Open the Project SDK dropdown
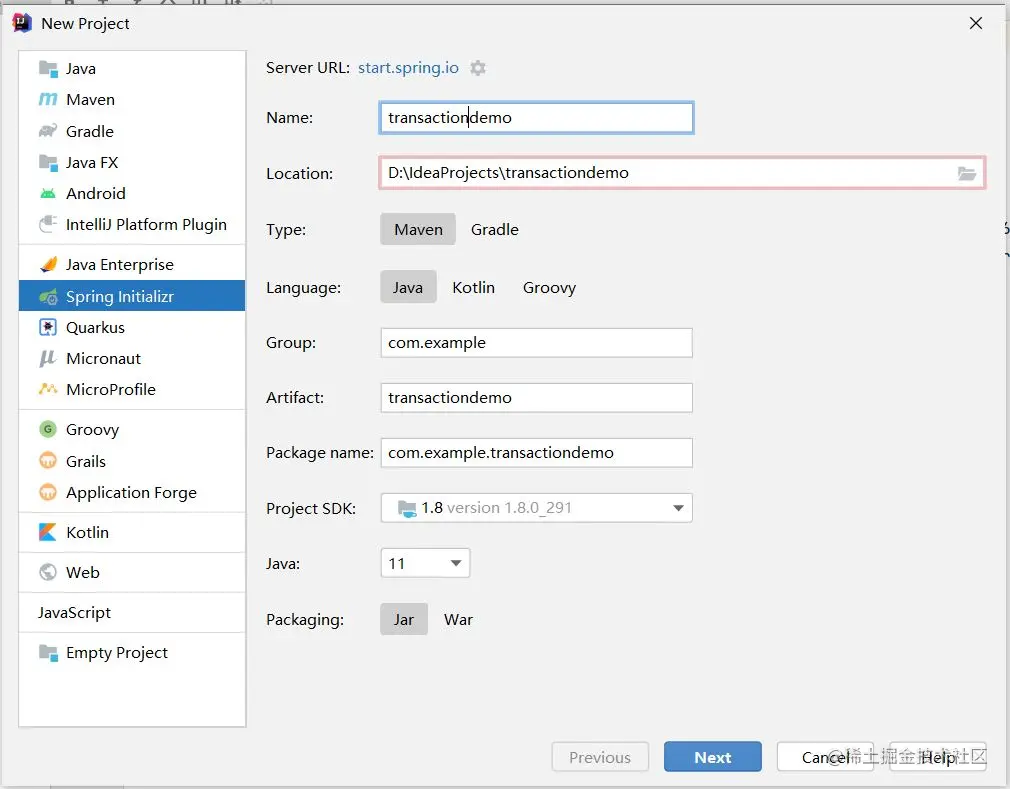The image size is (1010, 789). coord(536,508)
